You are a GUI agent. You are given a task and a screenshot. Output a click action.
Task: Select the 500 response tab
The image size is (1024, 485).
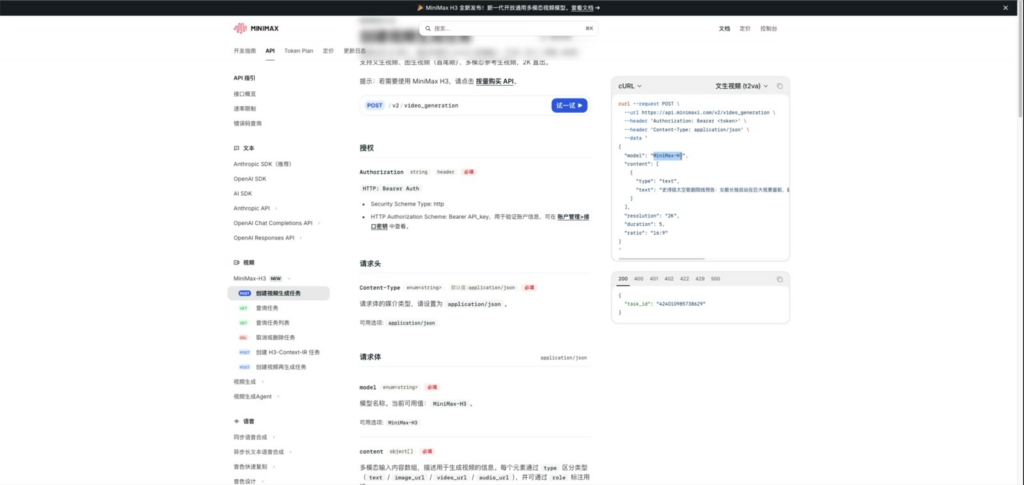pos(716,279)
